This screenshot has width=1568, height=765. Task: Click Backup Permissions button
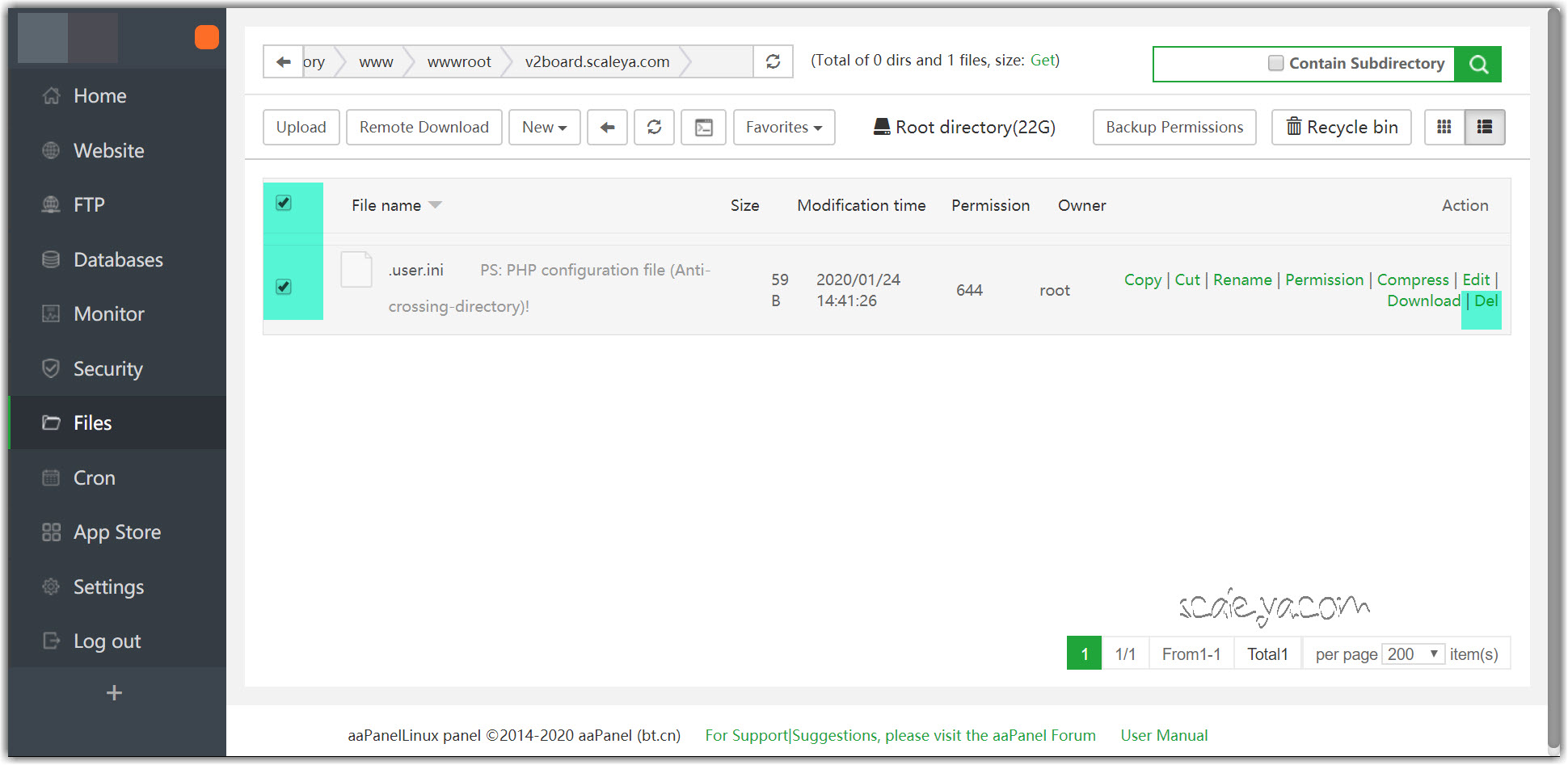pyautogui.click(x=1174, y=128)
